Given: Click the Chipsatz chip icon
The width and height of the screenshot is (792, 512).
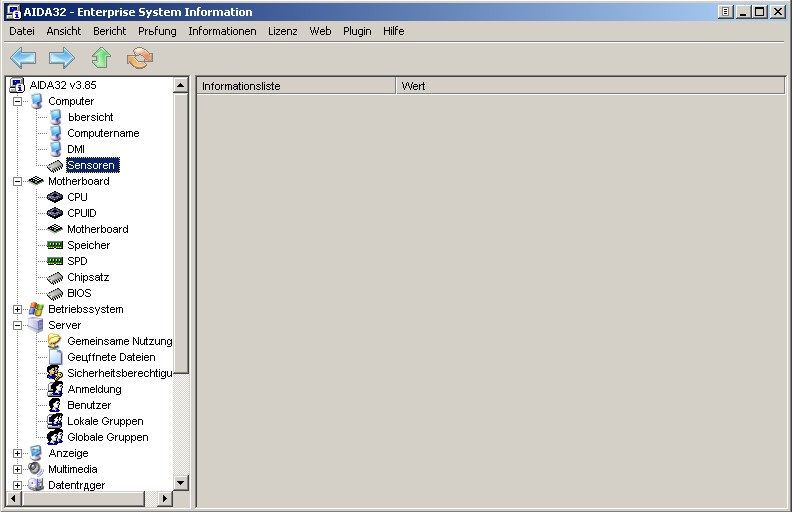Looking at the screenshot, I should click(55, 278).
